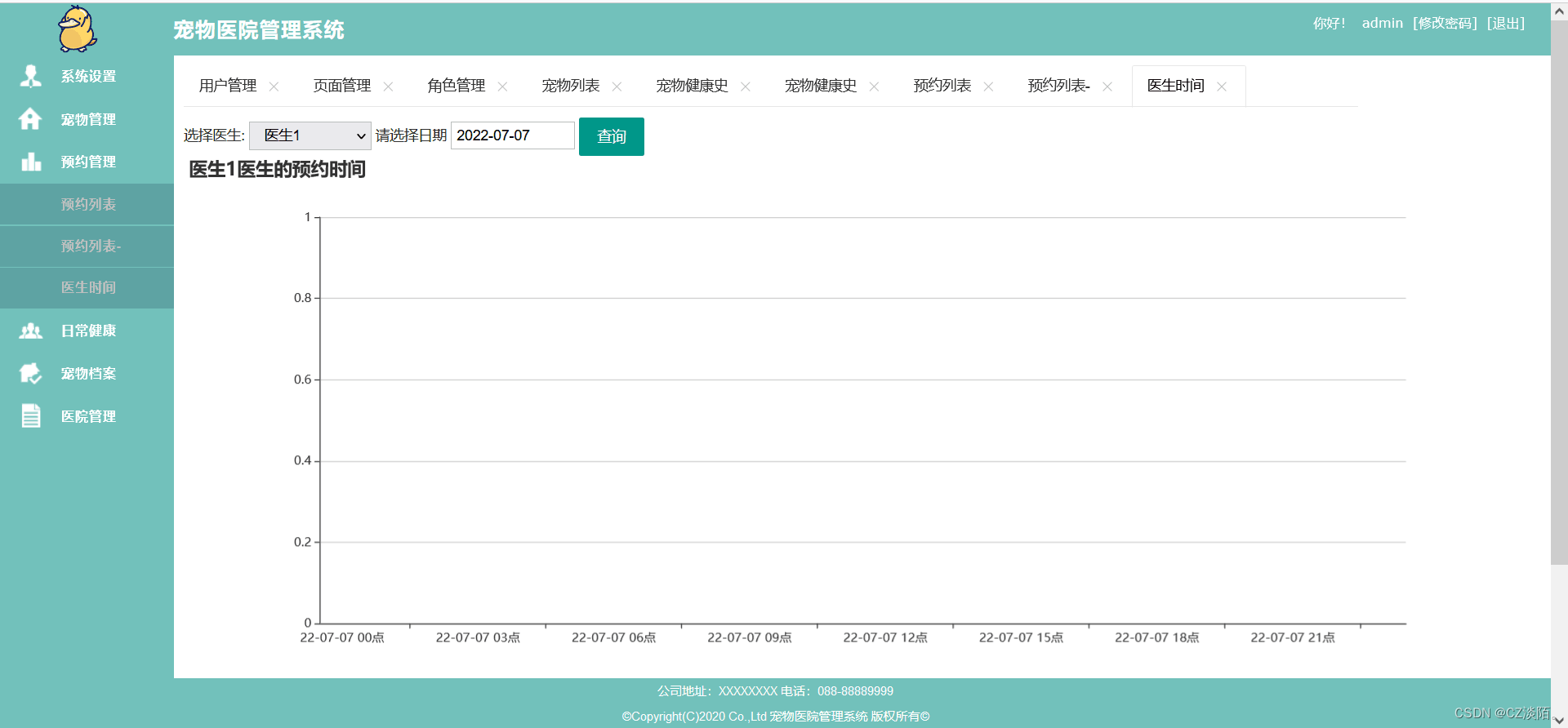
Task: Expand the 宠物档案 menu
Action: tap(87, 373)
